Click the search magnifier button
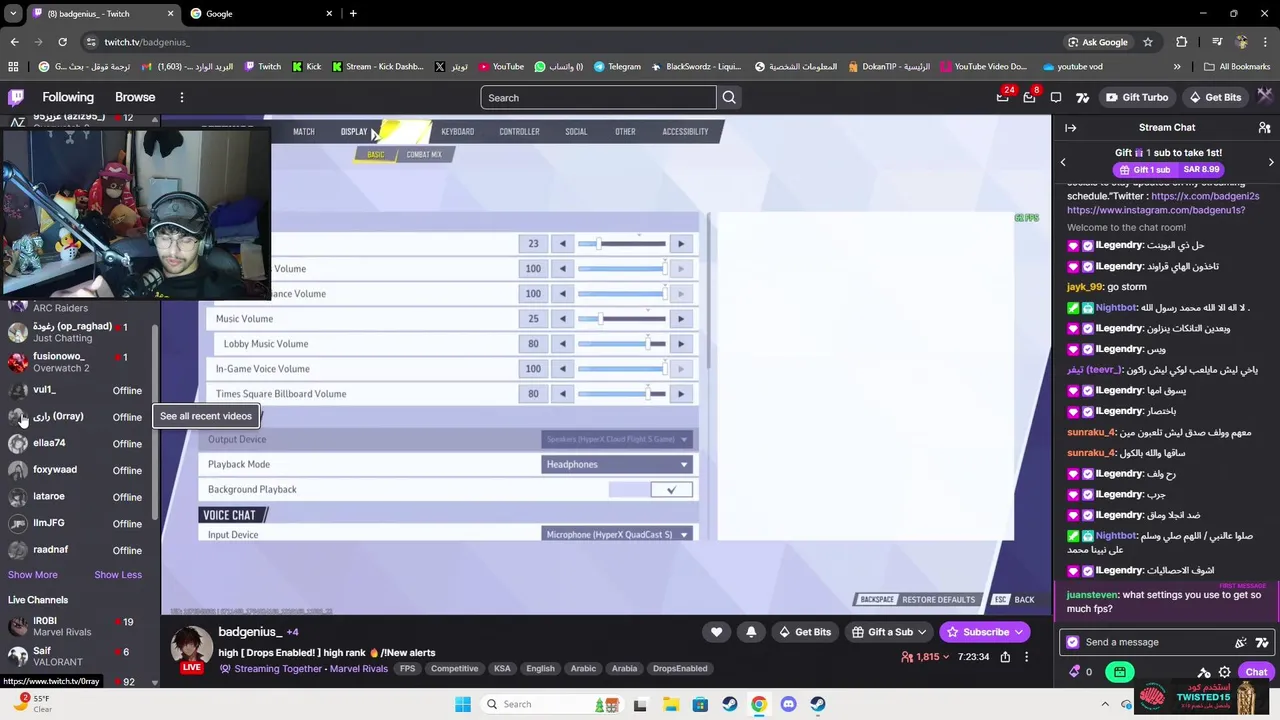 point(729,97)
